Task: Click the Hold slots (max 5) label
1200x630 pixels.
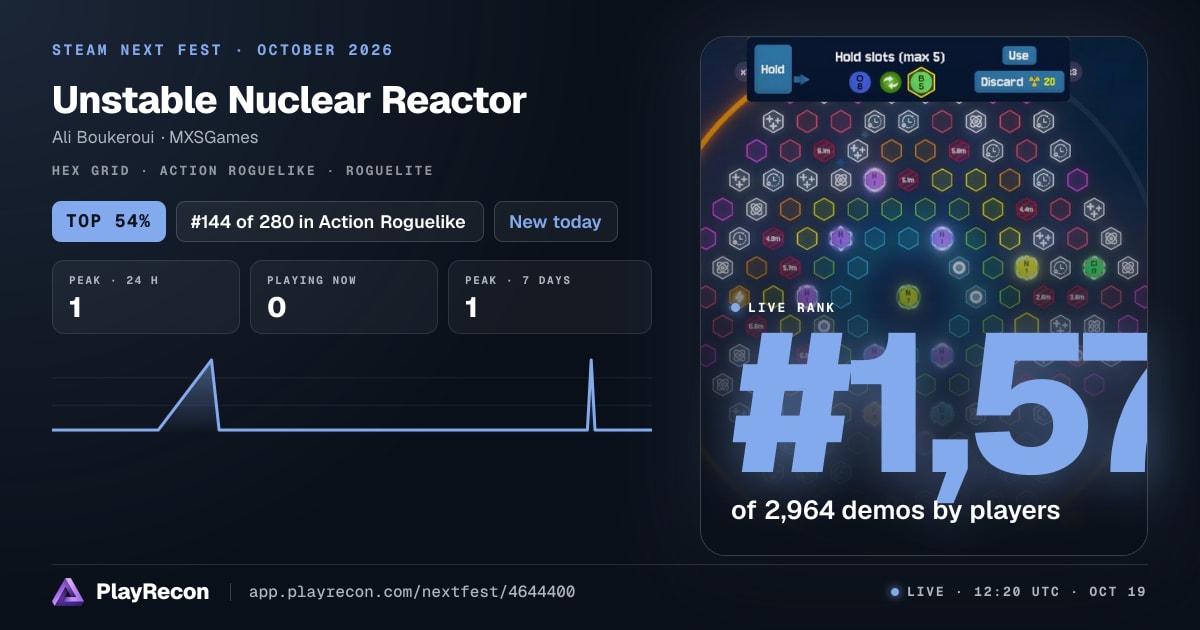Action: click(890, 57)
